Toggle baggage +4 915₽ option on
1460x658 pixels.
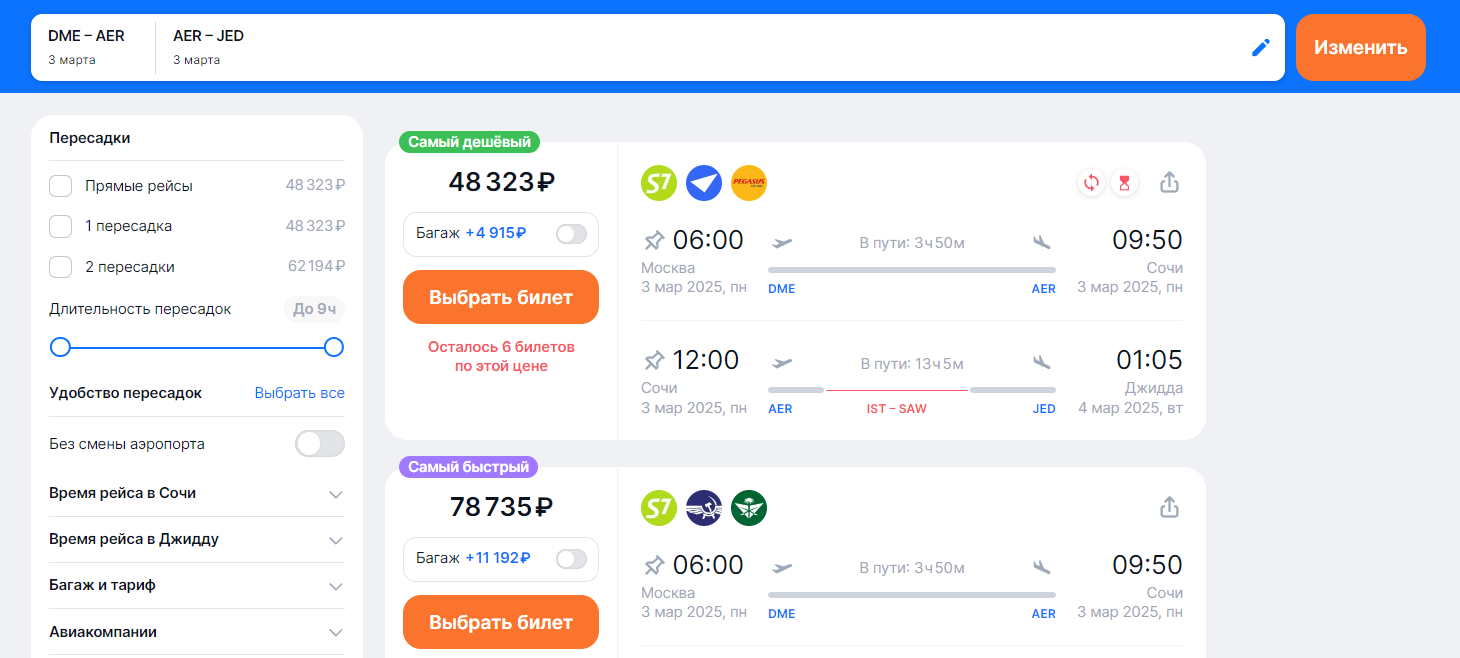click(571, 234)
